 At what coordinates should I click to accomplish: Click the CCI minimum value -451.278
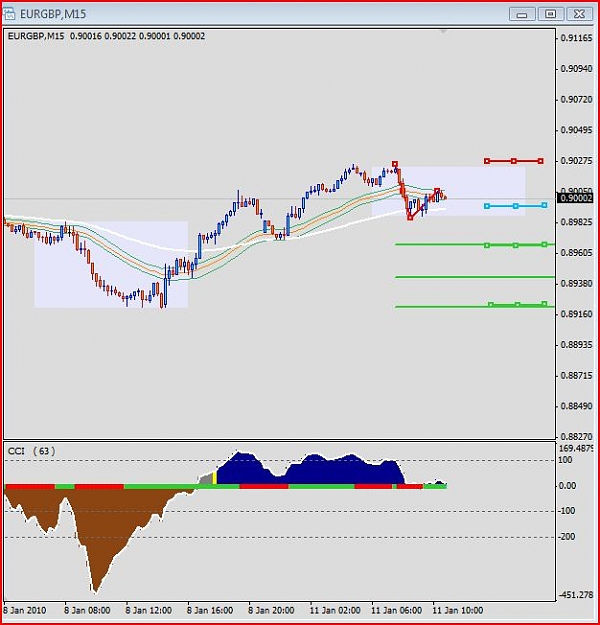(x=576, y=595)
